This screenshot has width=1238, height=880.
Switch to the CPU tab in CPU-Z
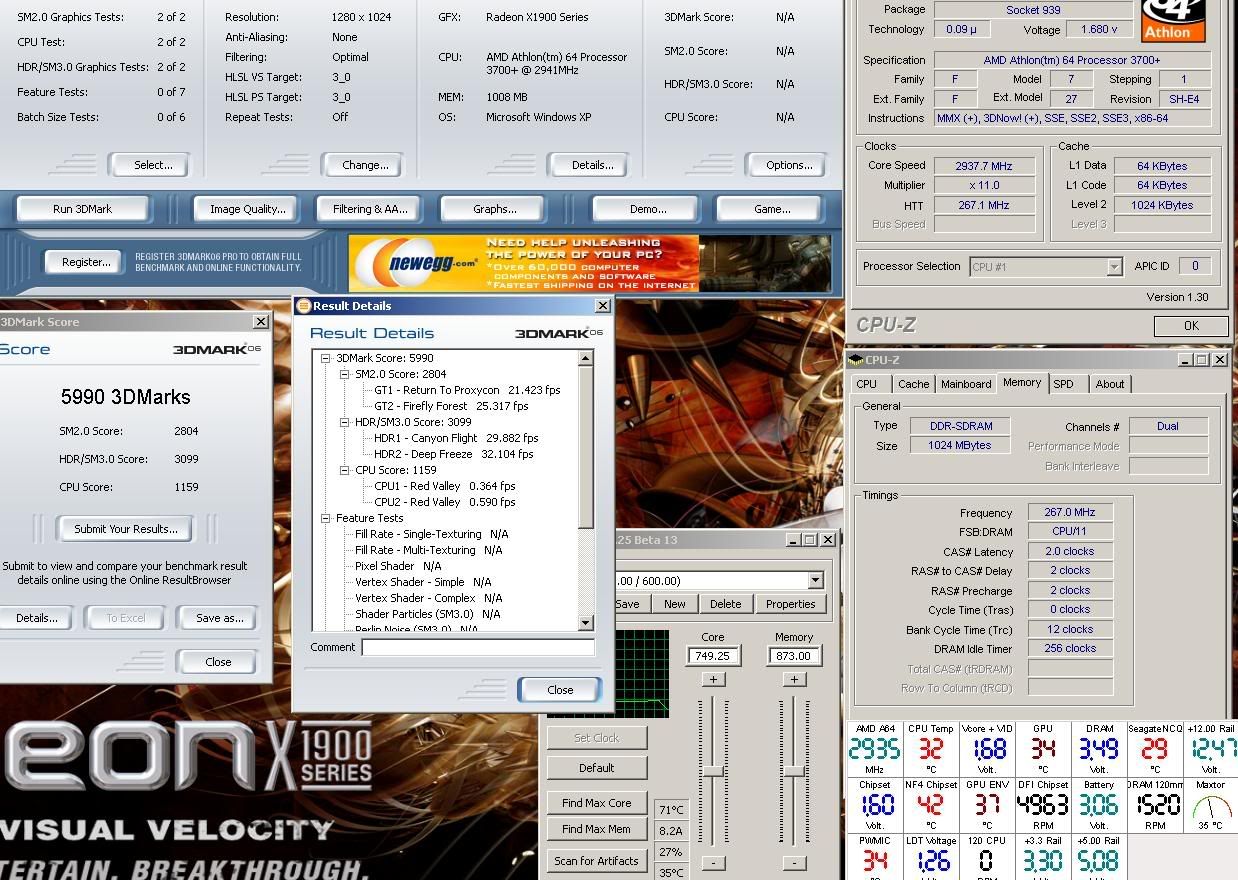click(x=867, y=384)
